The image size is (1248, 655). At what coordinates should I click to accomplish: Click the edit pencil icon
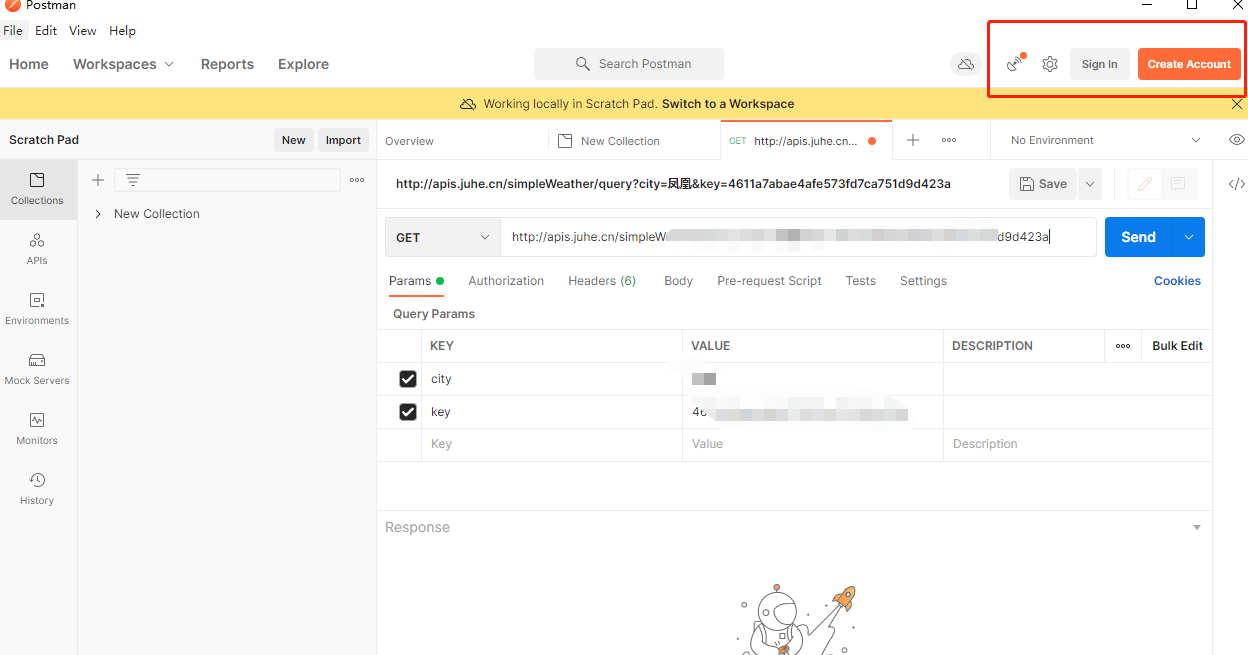point(1145,184)
